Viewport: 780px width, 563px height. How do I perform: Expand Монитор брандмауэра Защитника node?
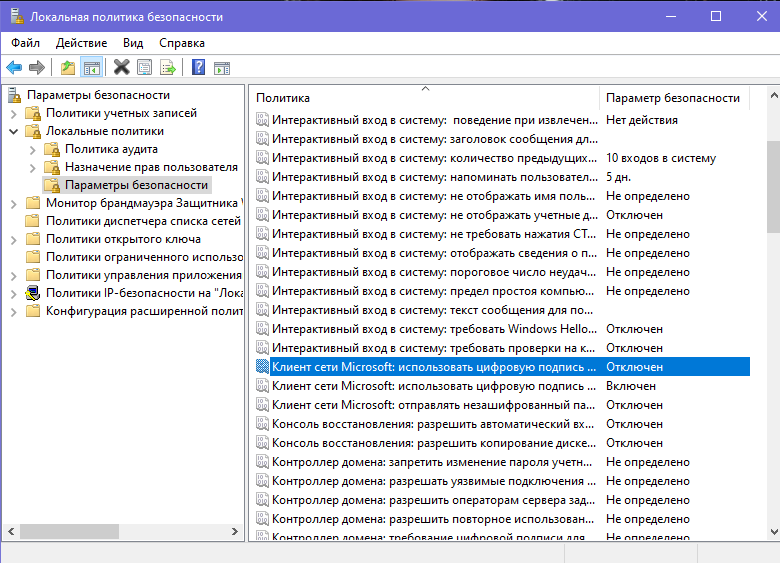coord(14,203)
